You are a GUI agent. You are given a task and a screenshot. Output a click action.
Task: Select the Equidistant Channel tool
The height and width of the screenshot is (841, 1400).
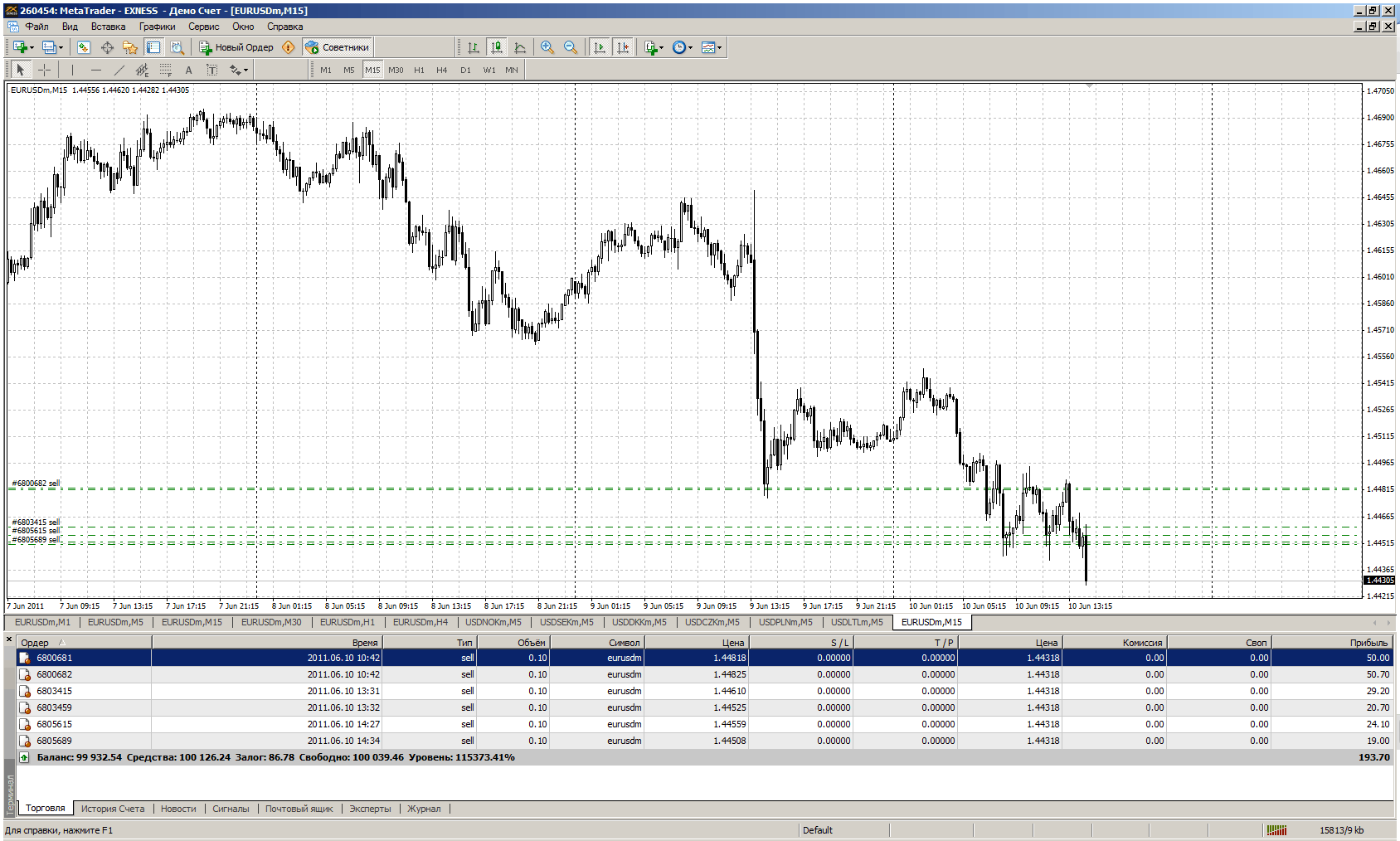(142, 70)
